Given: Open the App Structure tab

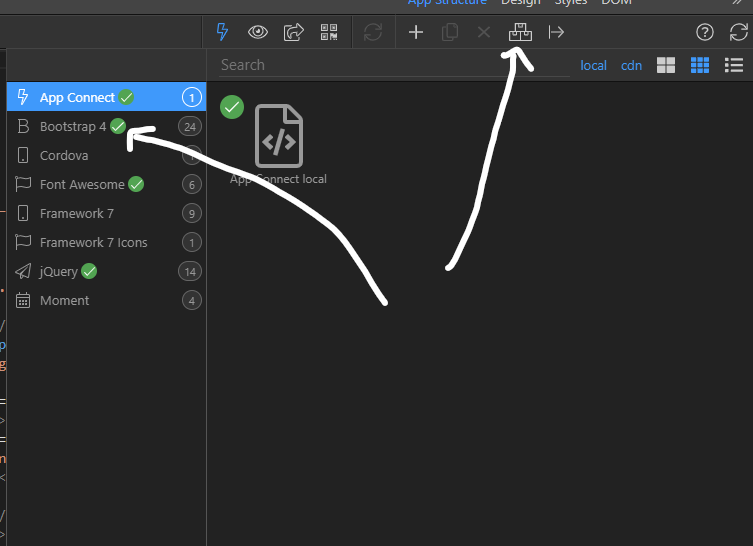Looking at the screenshot, I should pos(447,2).
